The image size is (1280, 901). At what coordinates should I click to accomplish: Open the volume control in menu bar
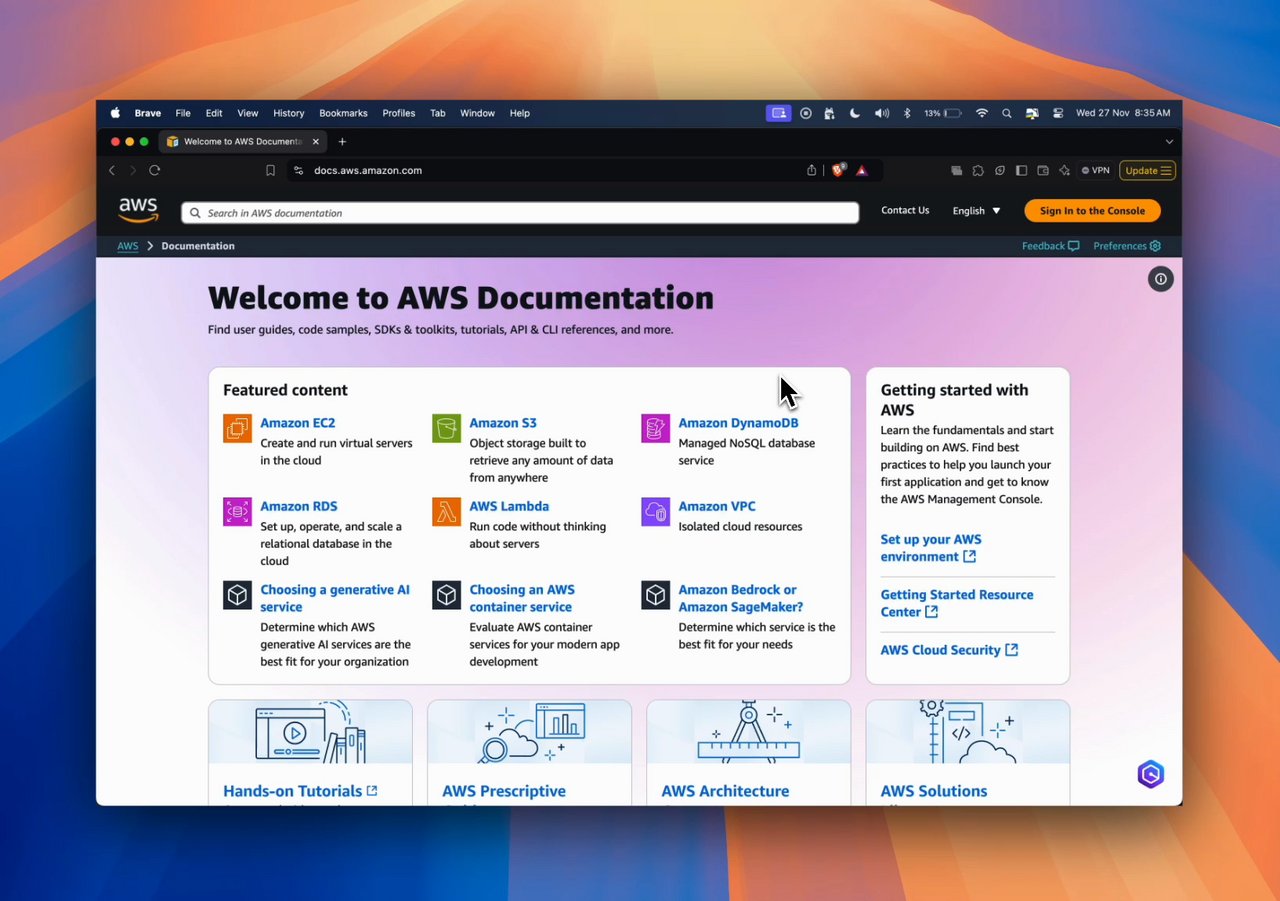pyautogui.click(x=882, y=113)
